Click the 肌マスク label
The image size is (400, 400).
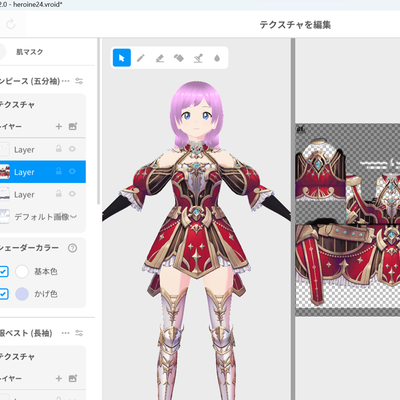(x=30, y=52)
